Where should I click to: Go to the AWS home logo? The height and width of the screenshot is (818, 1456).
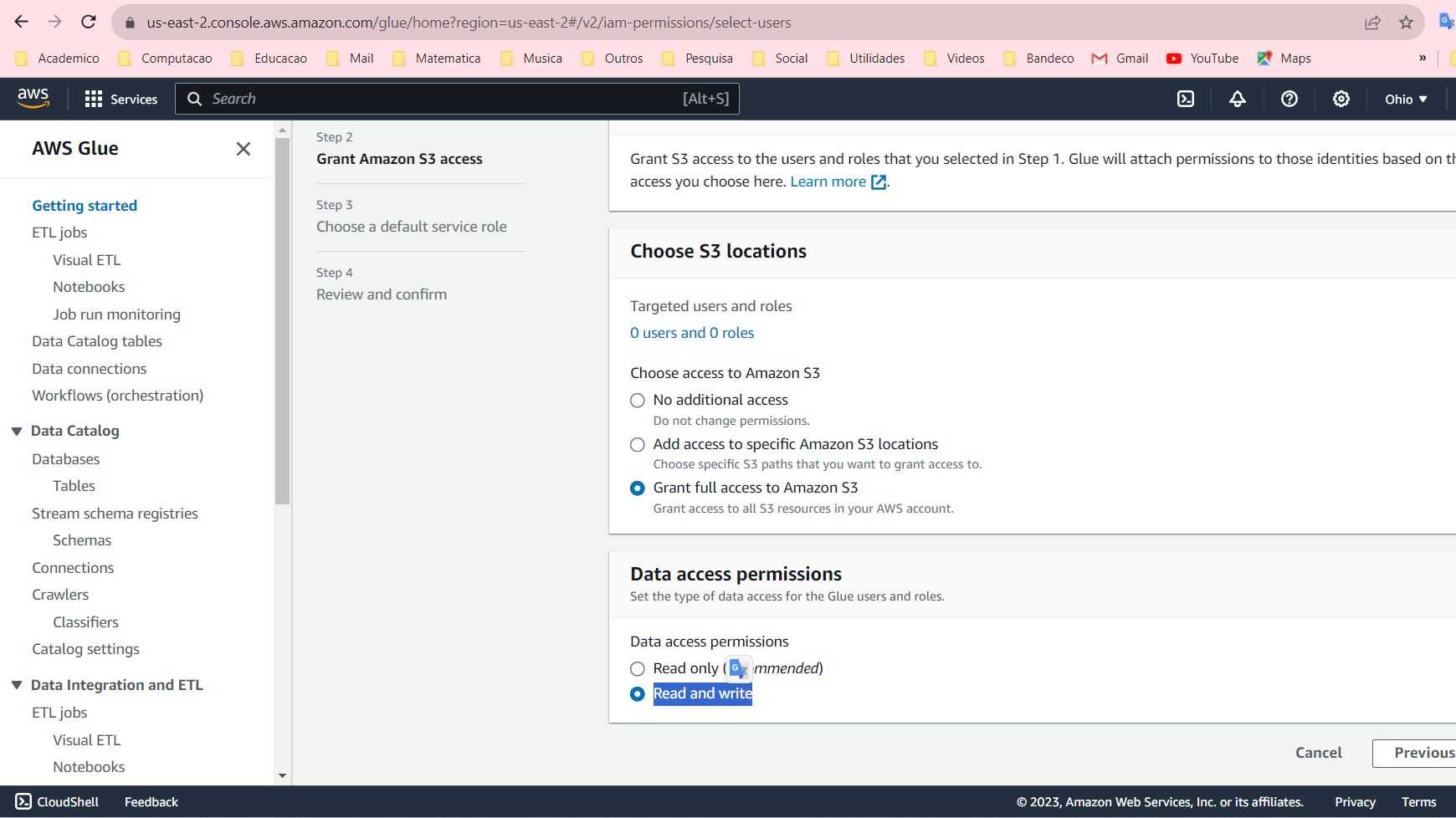pyautogui.click(x=33, y=98)
